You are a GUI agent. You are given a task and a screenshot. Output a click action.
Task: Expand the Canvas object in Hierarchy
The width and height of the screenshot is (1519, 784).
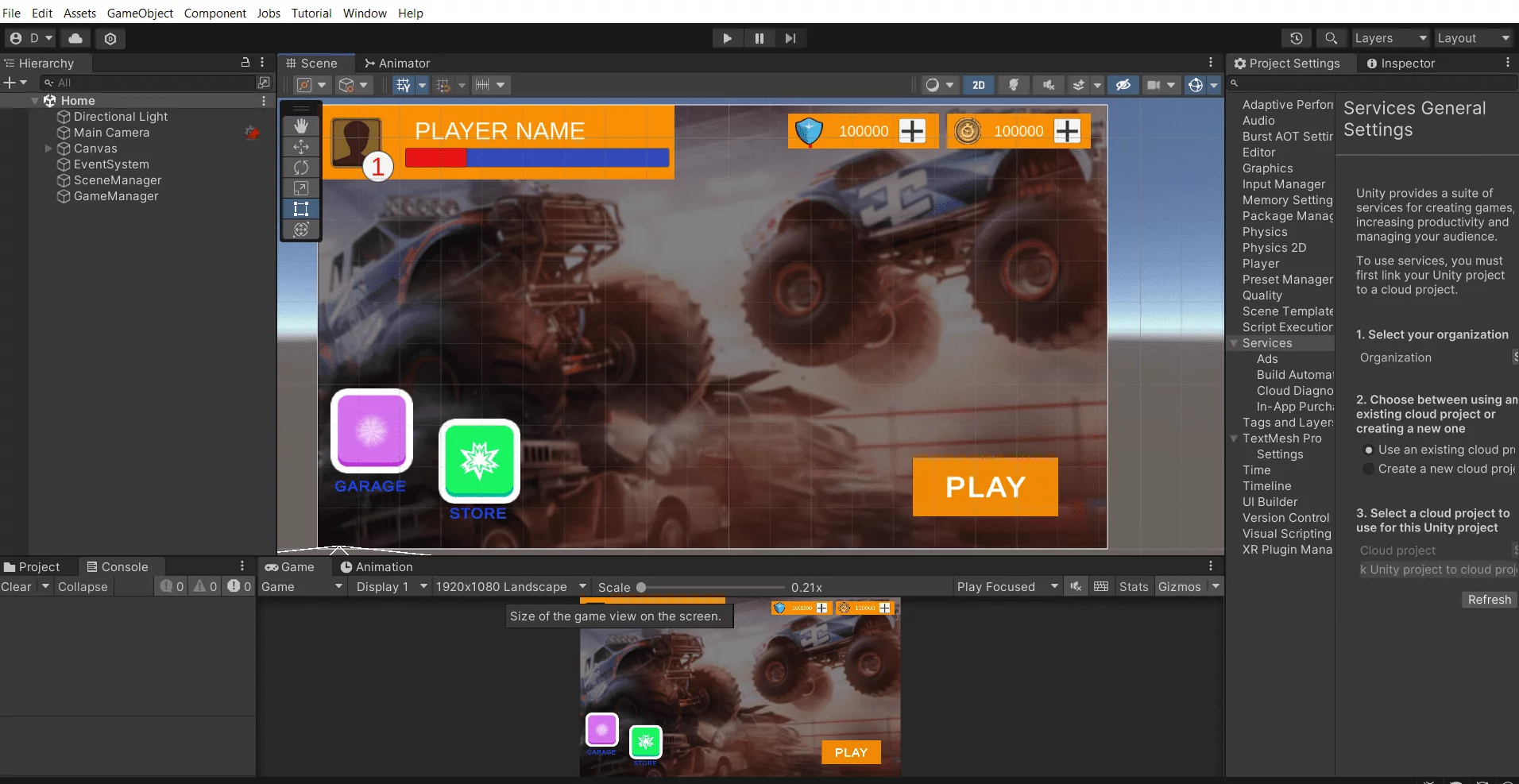click(48, 149)
